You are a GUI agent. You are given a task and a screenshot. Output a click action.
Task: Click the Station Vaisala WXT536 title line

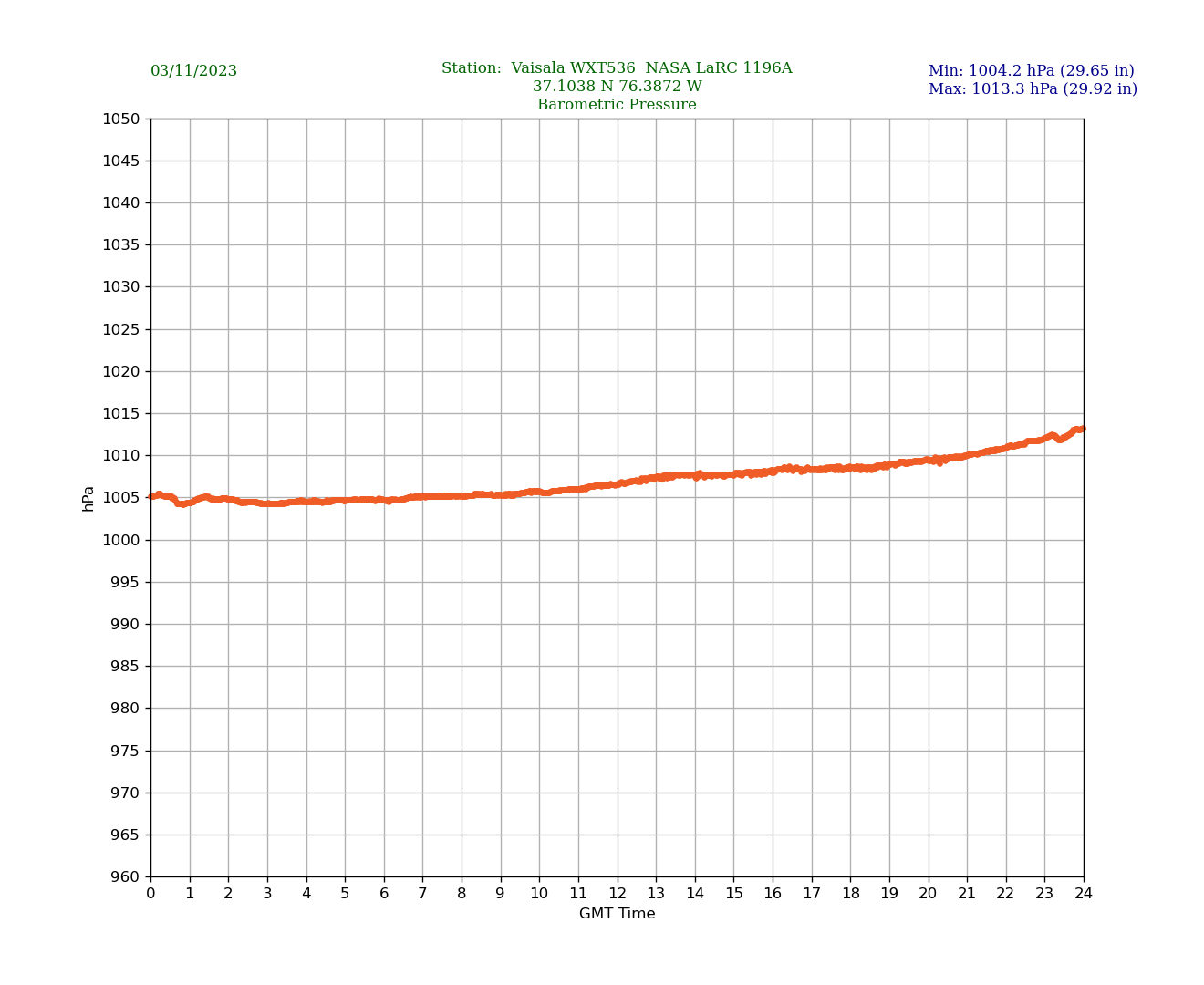617,68
